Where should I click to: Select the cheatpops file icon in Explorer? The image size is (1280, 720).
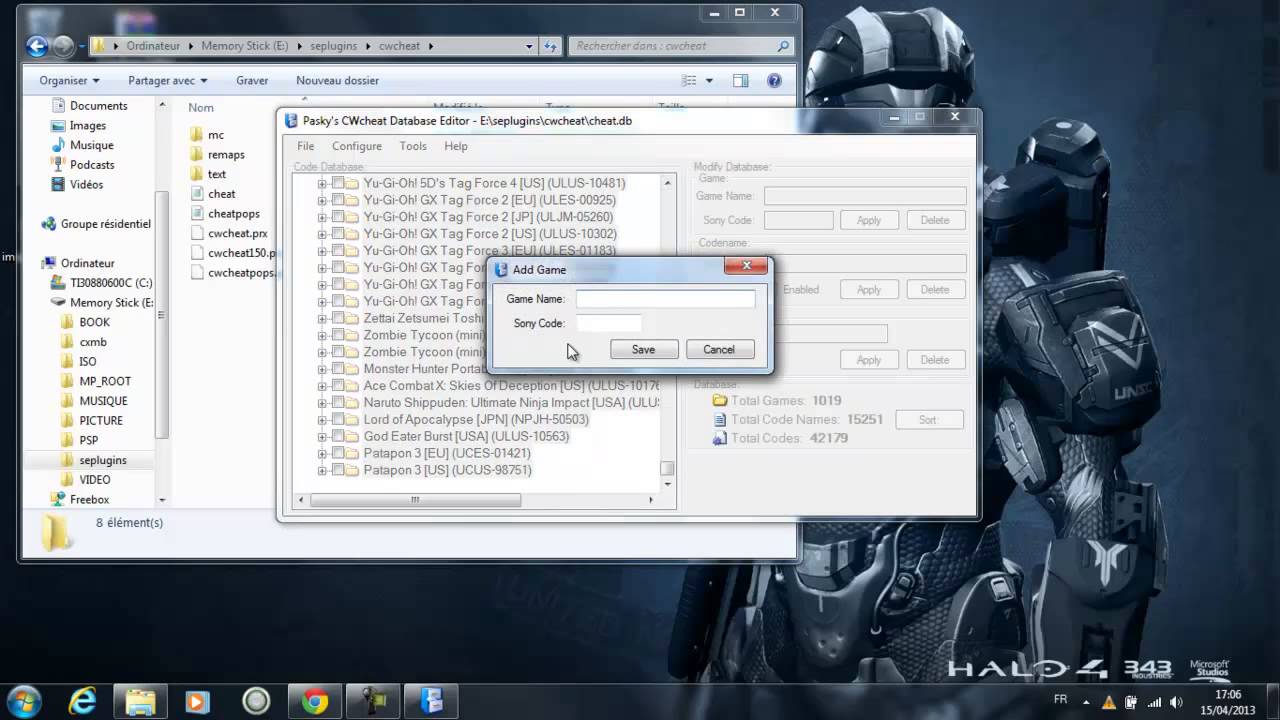pos(196,214)
